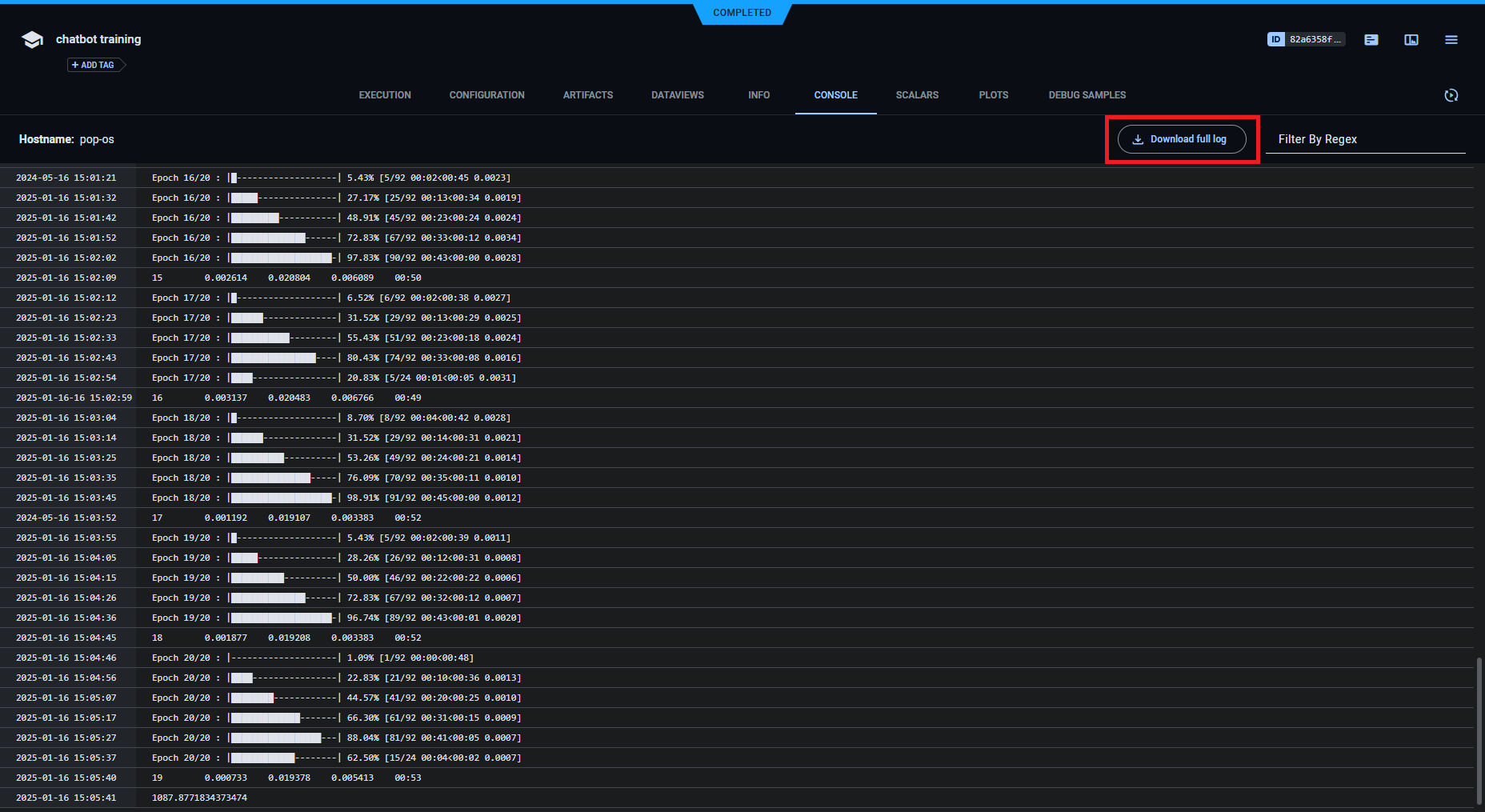Open the experiment description icon near the ID
The width and height of the screenshot is (1485, 812).
[x=1371, y=39]
